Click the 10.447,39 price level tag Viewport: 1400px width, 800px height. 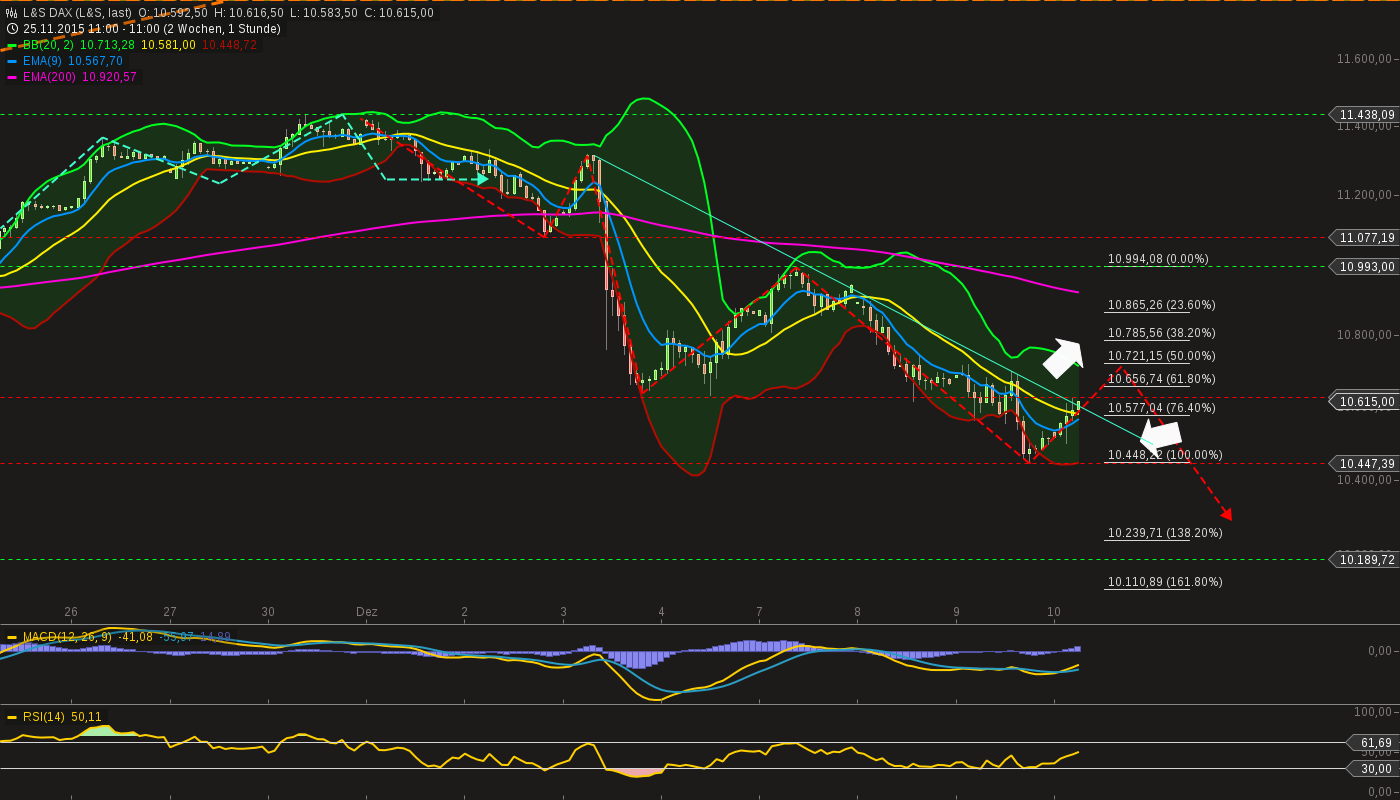click(x=1363, y=464)
